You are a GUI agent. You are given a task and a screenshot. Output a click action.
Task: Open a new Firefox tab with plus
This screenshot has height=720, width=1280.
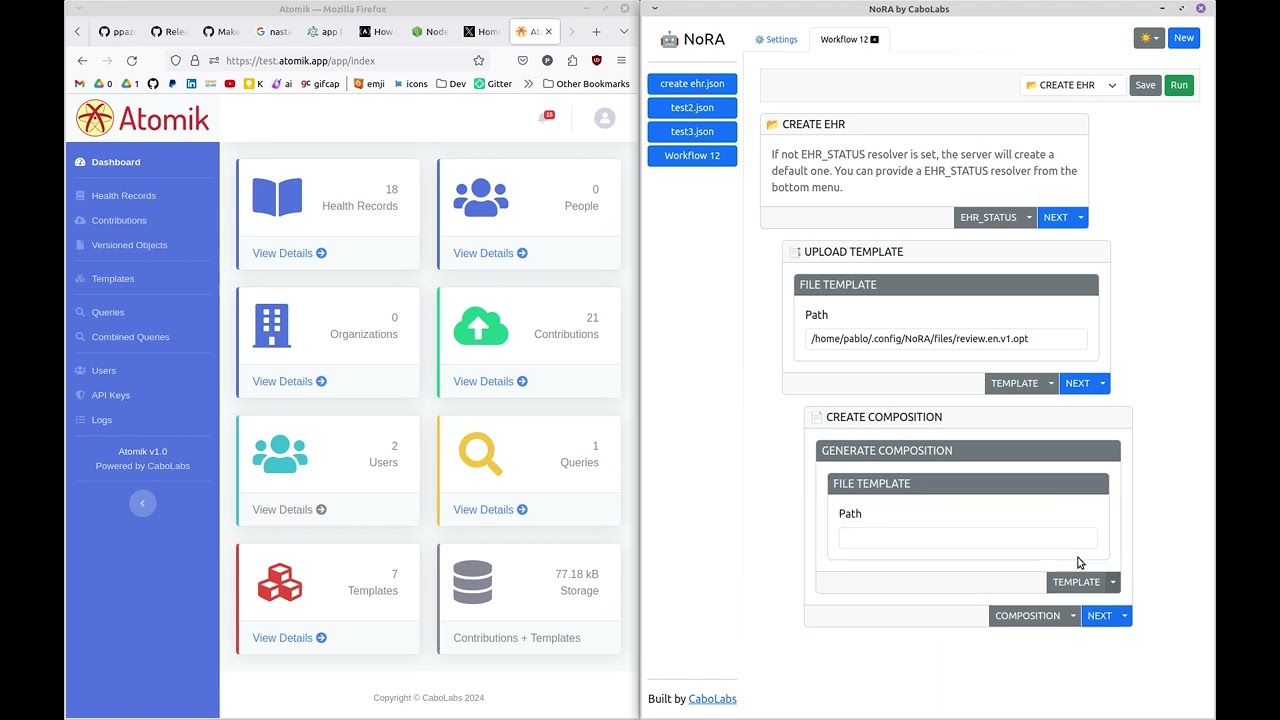pos(596,32)
